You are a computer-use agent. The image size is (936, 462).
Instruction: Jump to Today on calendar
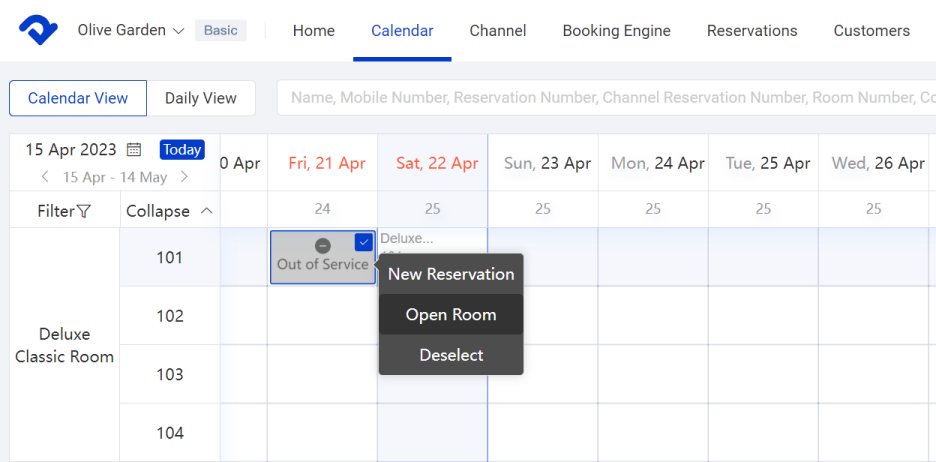pyautogui.click(x=182, y=150)
